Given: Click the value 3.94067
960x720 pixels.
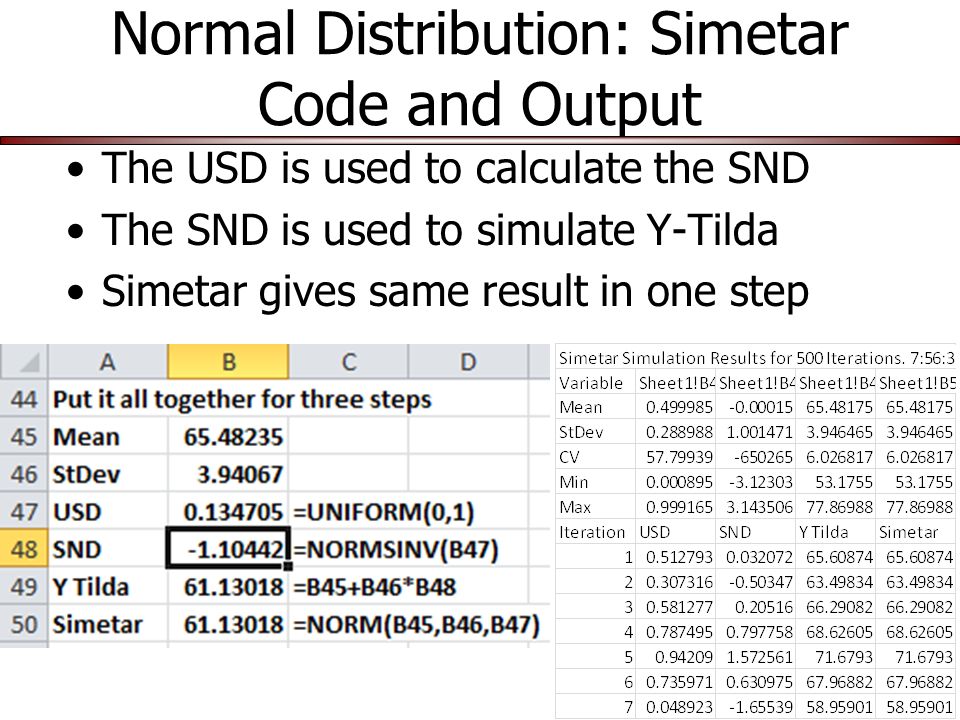Looking at the screenshot, I should (240, 474).
